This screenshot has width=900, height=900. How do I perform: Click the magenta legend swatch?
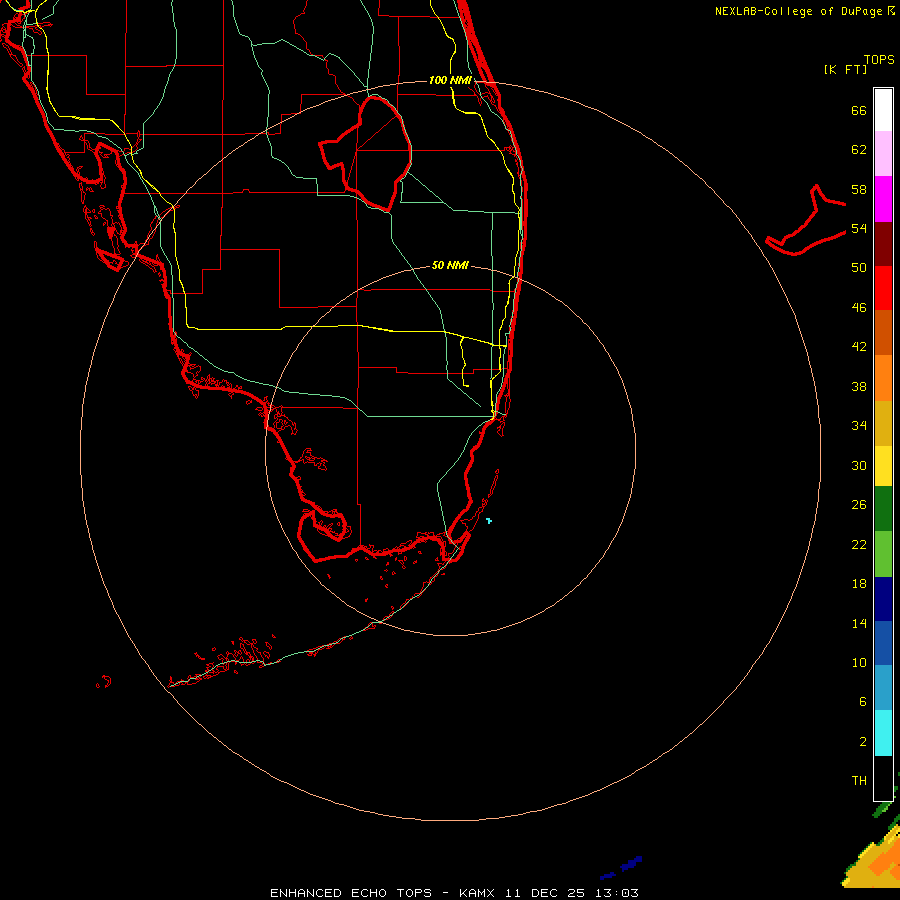click(x=883, y=199)
